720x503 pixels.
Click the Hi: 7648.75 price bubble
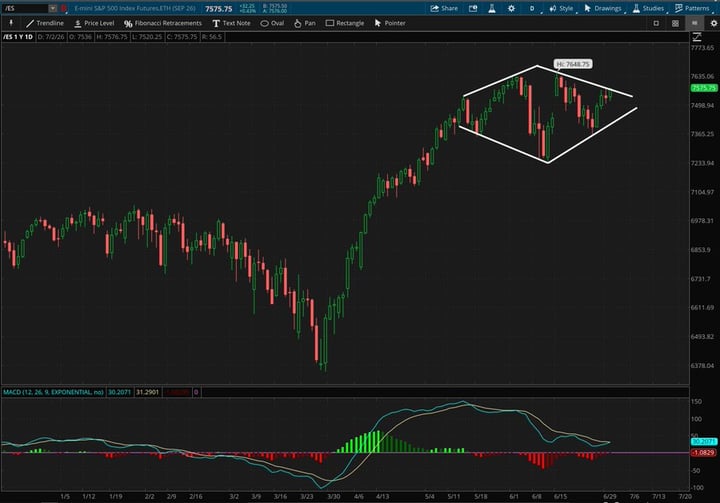[573, 64]
